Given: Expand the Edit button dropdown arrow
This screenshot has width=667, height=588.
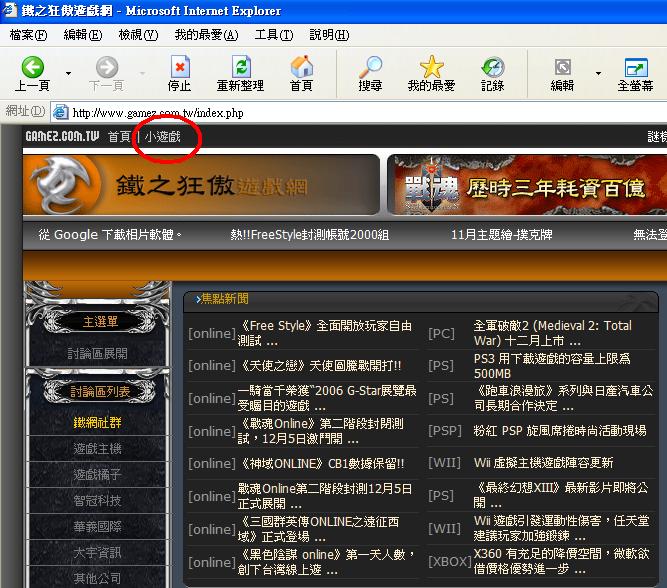Looking at the screenshot, I should [x=599, y=74].
